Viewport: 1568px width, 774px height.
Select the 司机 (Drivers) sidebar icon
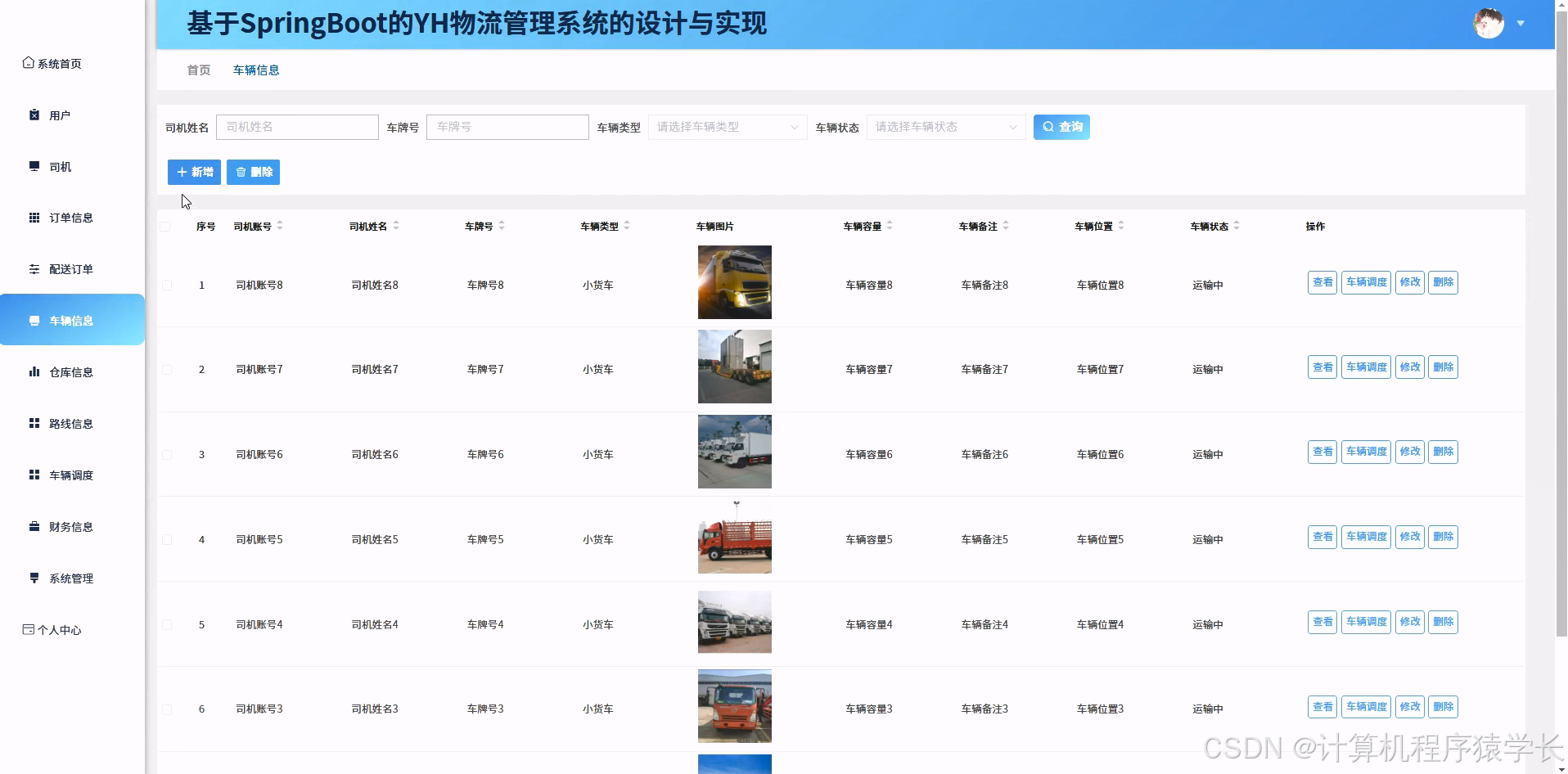(x=34, y=166)
